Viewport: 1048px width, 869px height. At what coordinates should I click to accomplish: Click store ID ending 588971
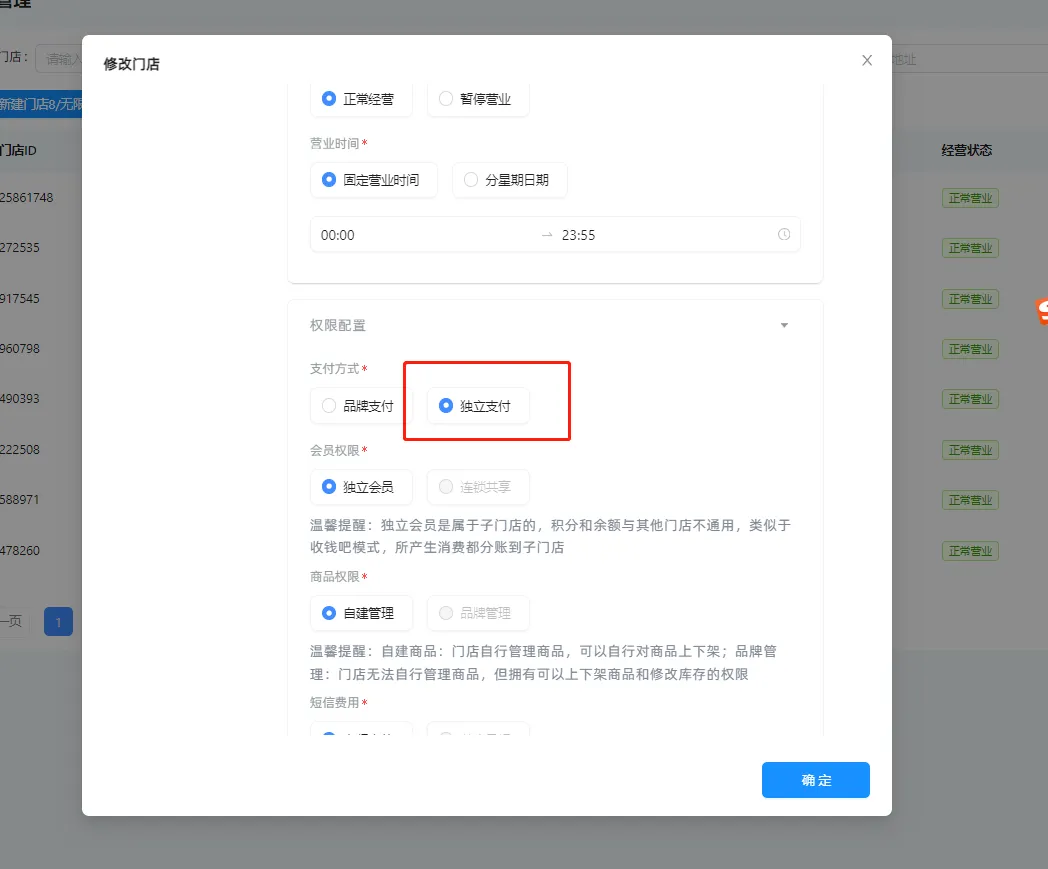tap(20, 500)
